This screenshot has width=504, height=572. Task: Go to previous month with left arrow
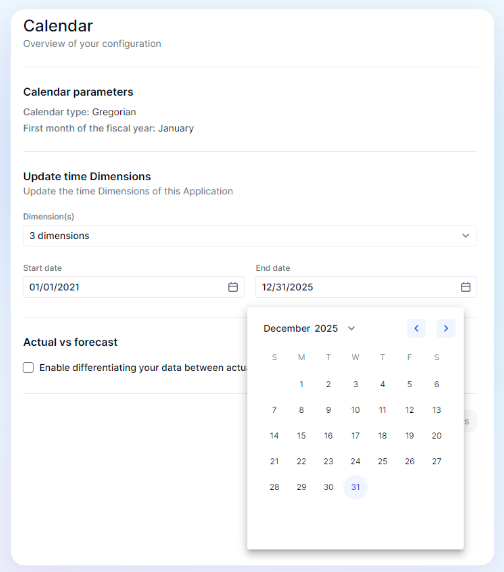pos(416,328)
